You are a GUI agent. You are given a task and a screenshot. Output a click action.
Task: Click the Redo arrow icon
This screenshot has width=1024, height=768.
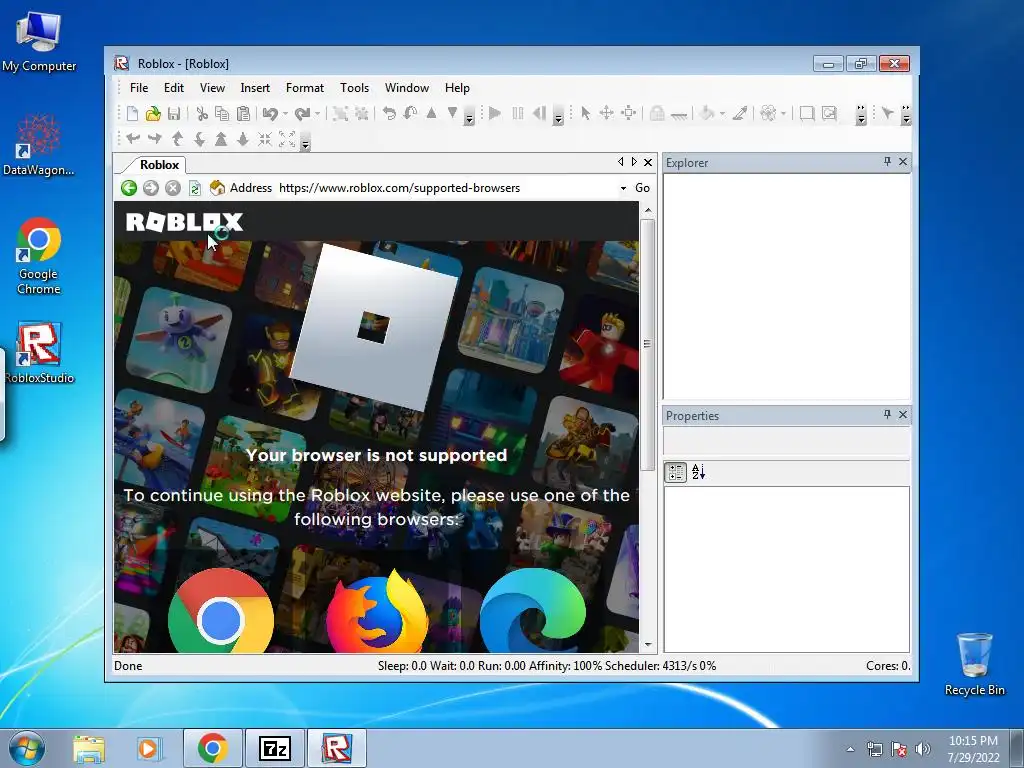(x=302, y=114)
